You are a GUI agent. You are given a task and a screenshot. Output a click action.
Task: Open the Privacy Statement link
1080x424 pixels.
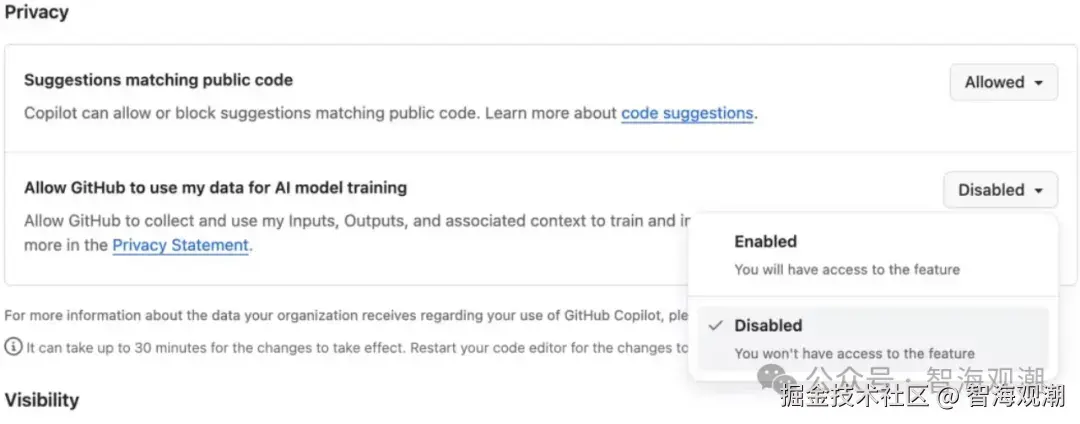point(180,245)
